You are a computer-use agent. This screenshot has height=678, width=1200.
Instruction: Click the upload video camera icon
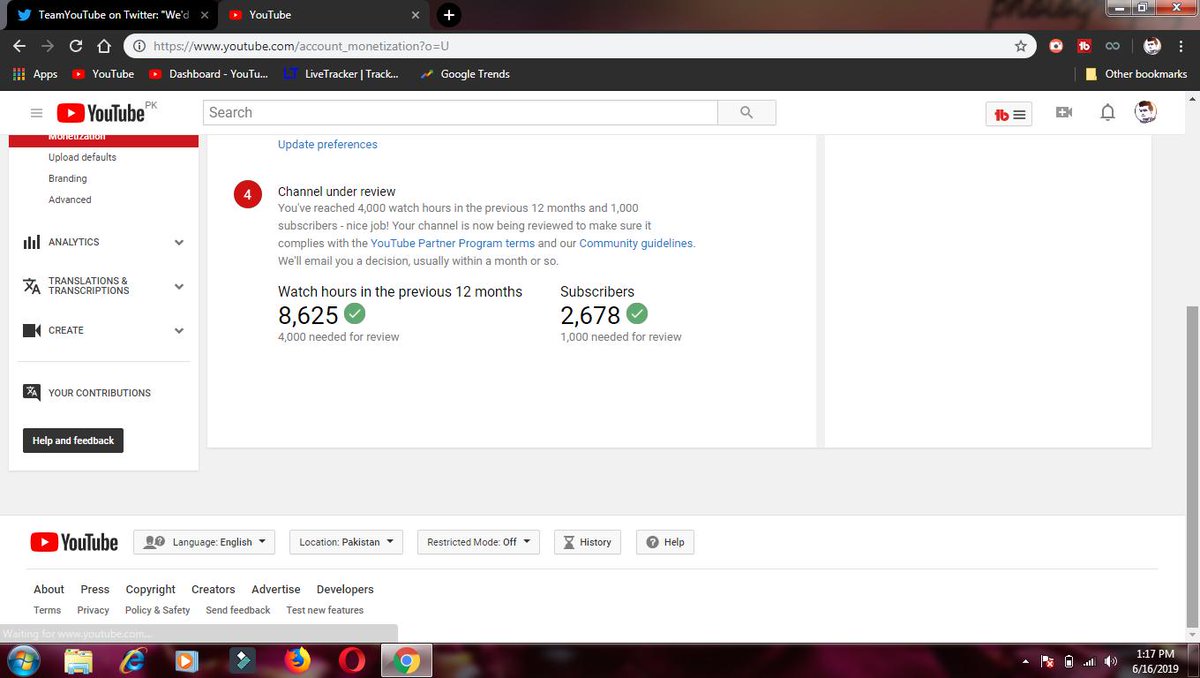[1064, 113]
